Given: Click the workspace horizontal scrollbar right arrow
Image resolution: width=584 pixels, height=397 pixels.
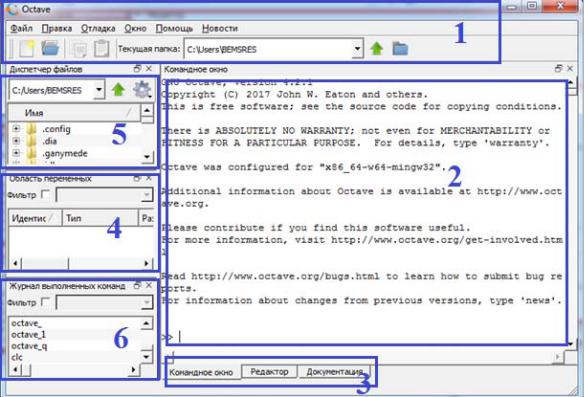Looking at the screenshot, I should [x=147, y=263].
